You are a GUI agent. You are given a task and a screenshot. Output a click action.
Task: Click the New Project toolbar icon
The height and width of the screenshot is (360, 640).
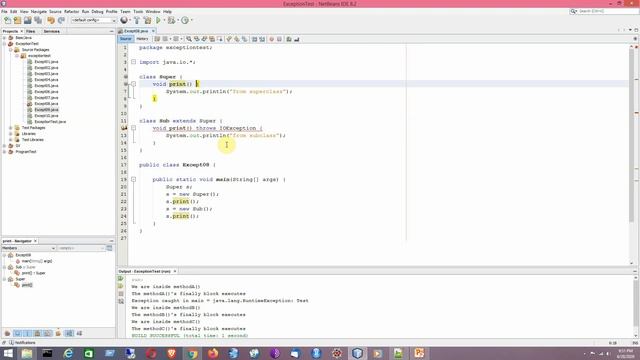point(18,20)
